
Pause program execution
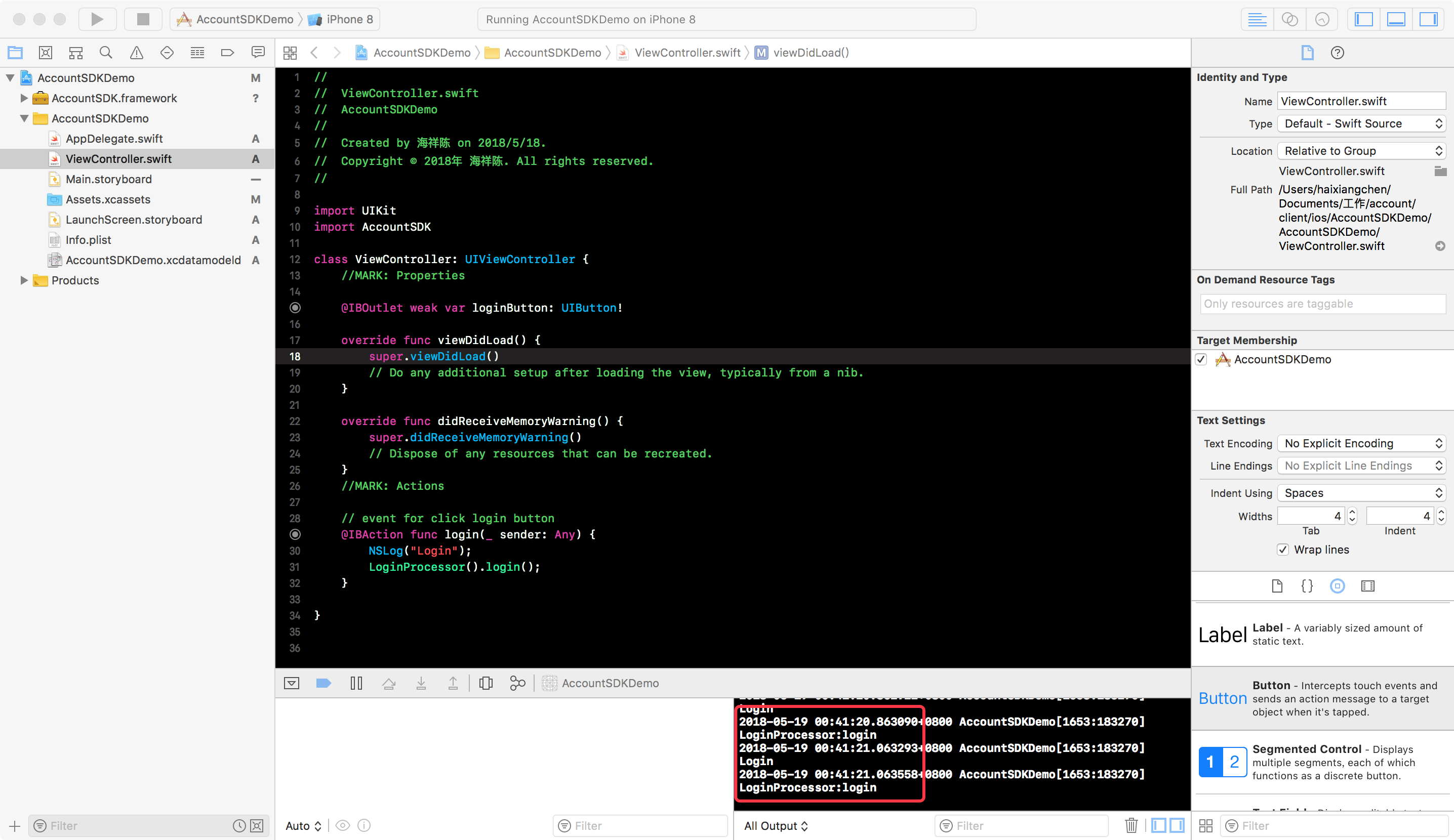356,683
